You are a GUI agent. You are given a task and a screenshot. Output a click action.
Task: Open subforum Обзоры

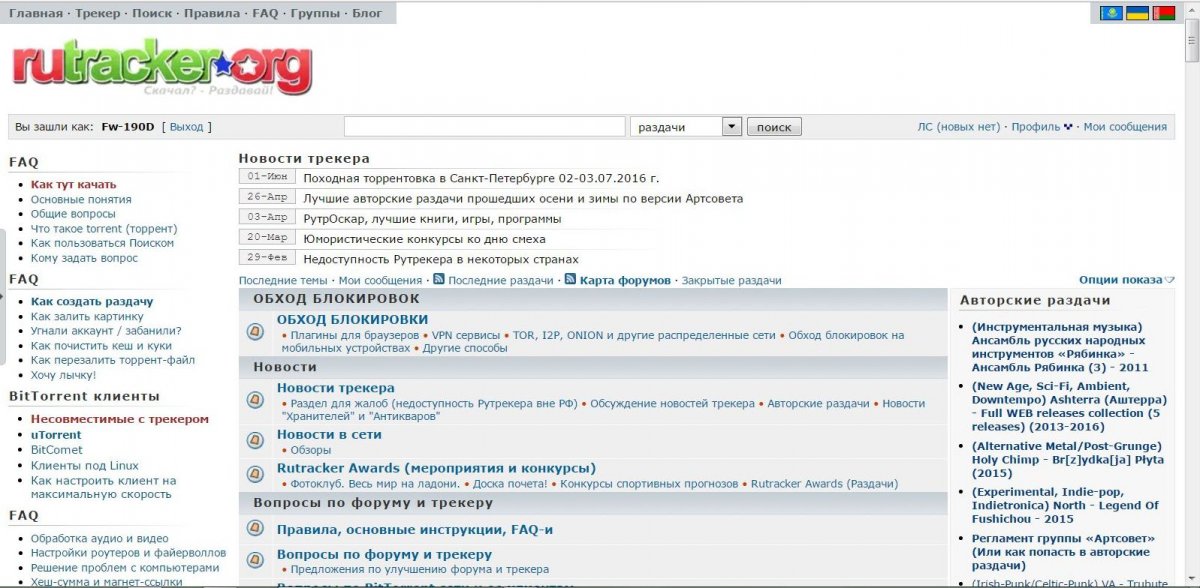click(x=311, y=450)
